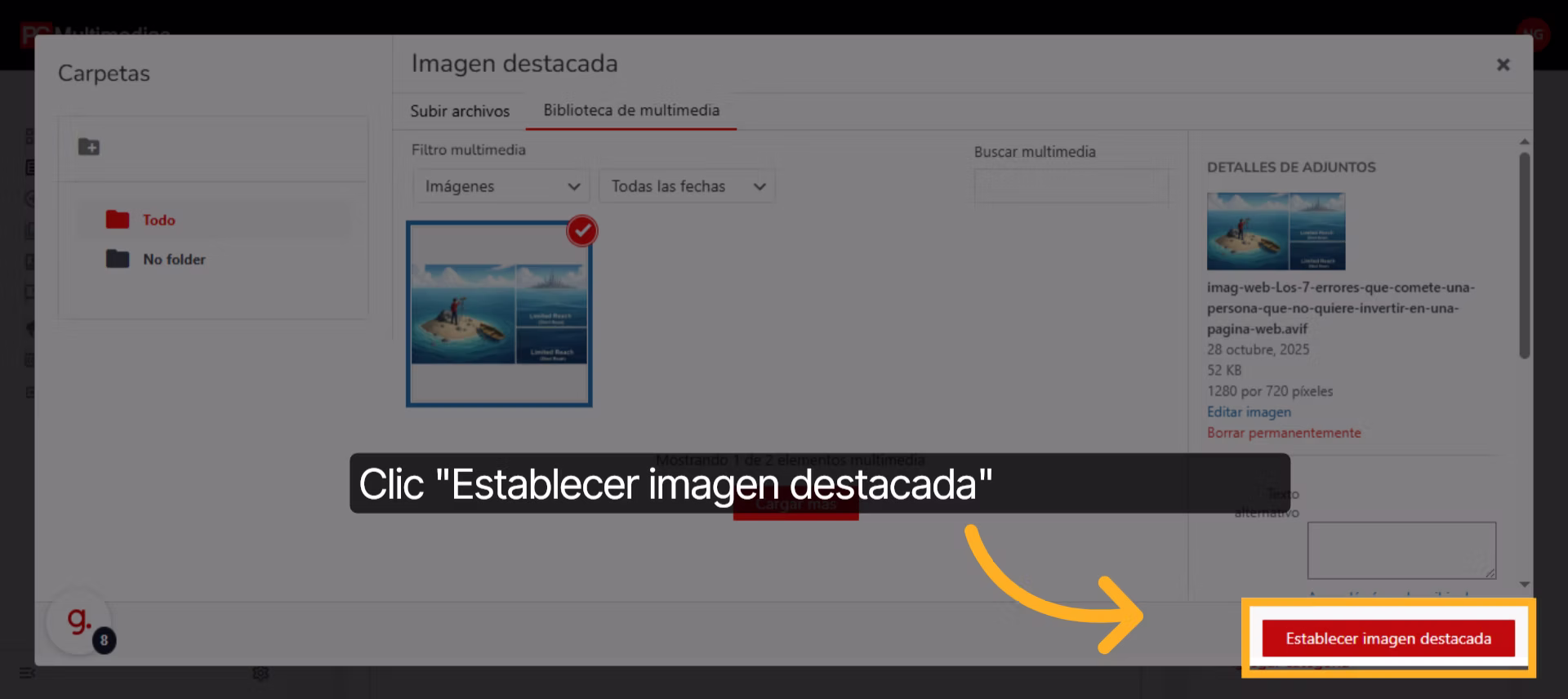Click the island image thumbnail in library
Screen dimensions: 1568x699
coord(498,315)
